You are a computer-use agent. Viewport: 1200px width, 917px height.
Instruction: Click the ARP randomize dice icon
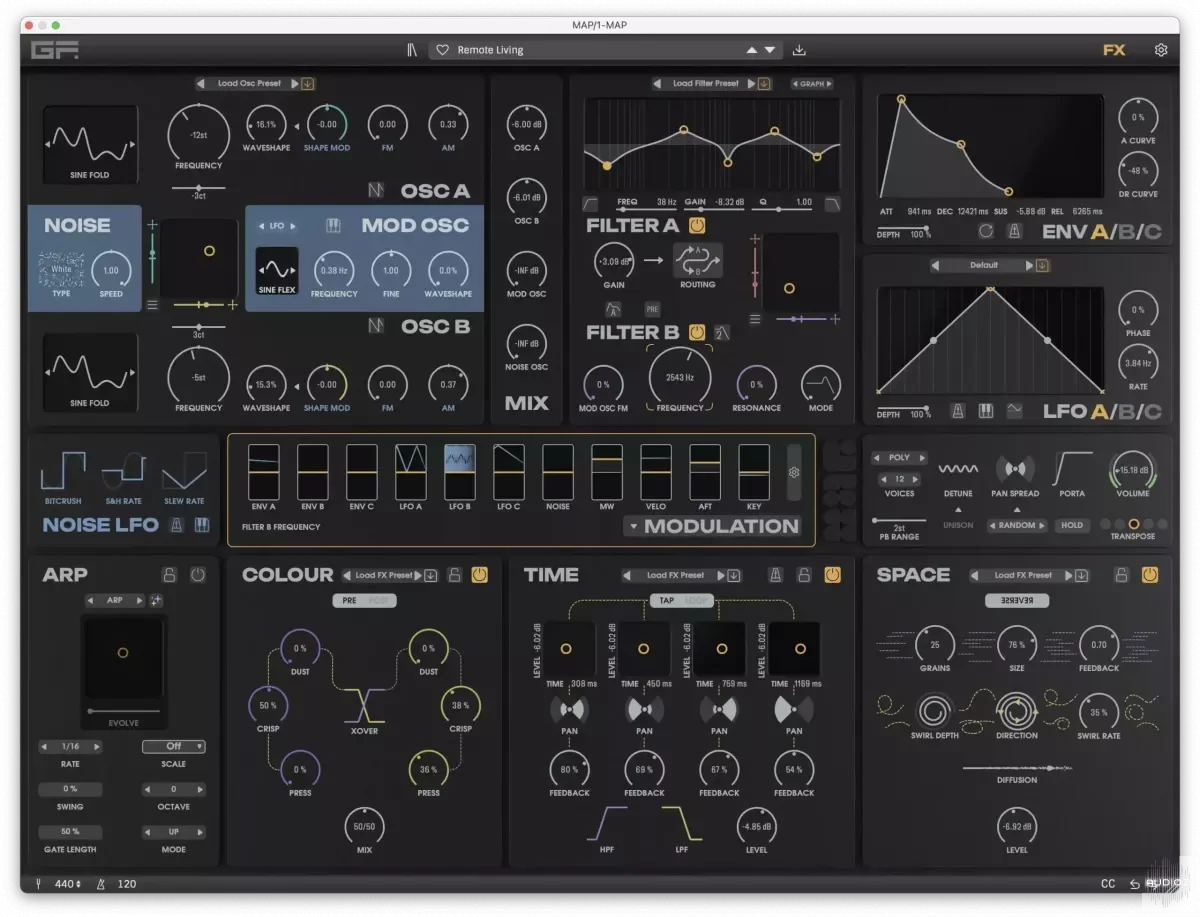[155, 600]
